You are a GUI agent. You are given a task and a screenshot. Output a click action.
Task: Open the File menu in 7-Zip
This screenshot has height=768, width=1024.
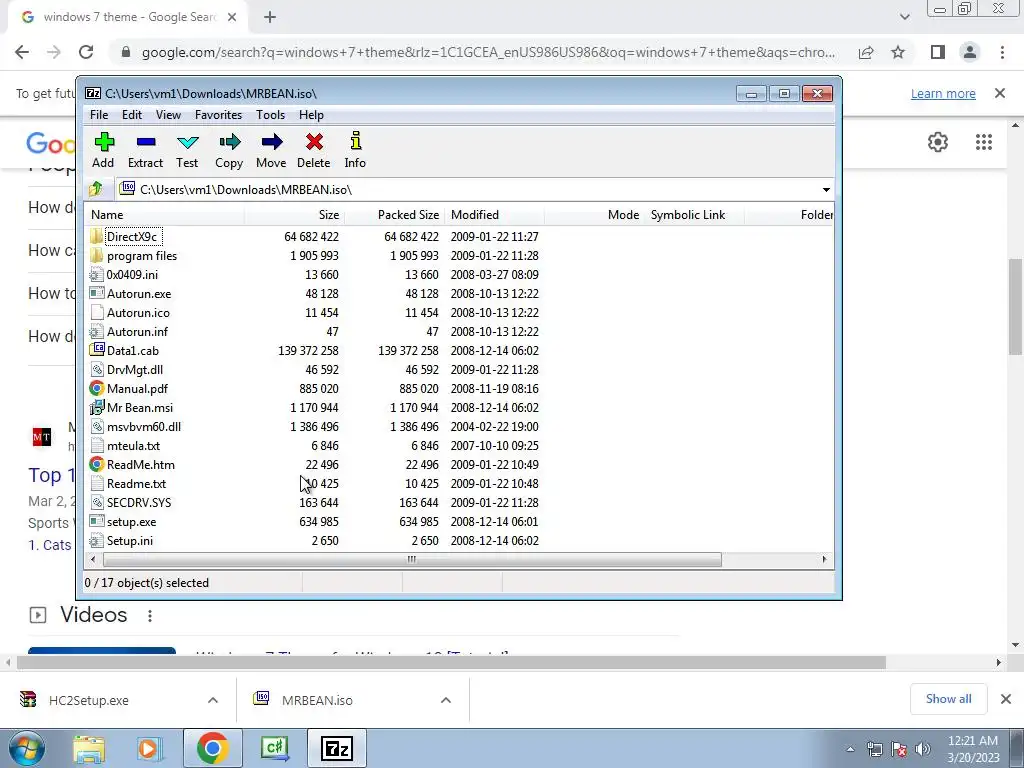pos(99,115)
